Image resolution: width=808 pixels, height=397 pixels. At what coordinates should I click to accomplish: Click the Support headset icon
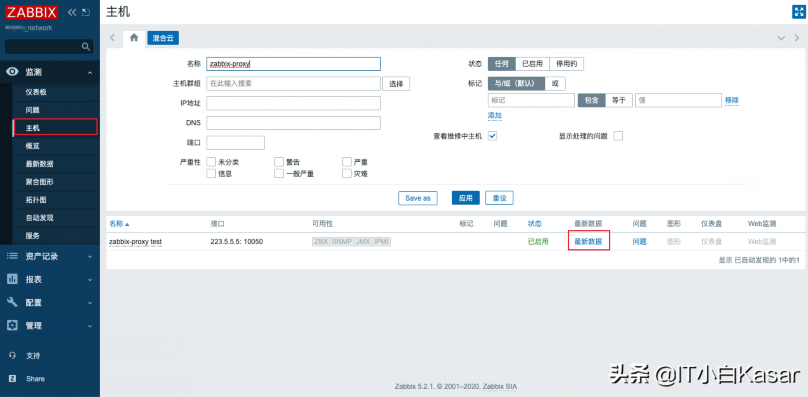[x=12, y=356]
